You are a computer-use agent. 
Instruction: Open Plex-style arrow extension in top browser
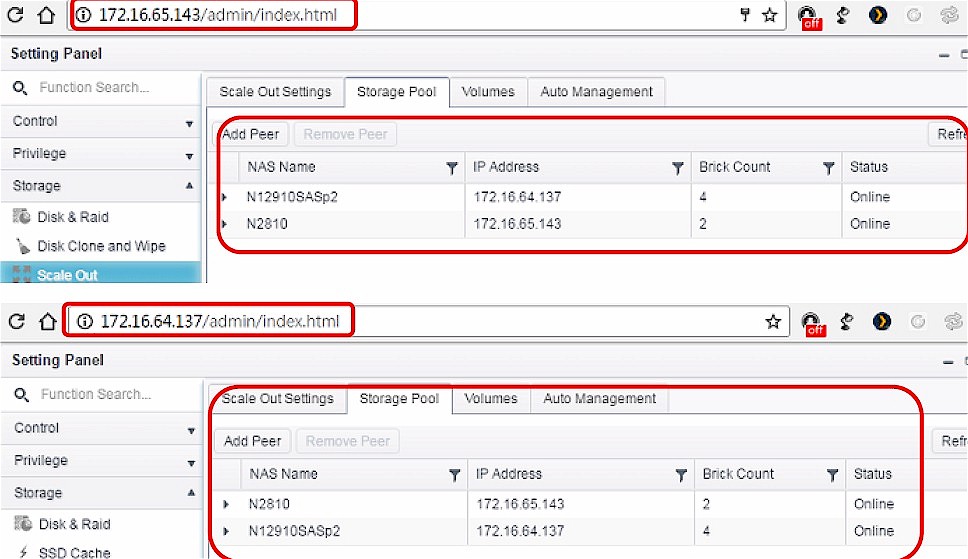878,14
